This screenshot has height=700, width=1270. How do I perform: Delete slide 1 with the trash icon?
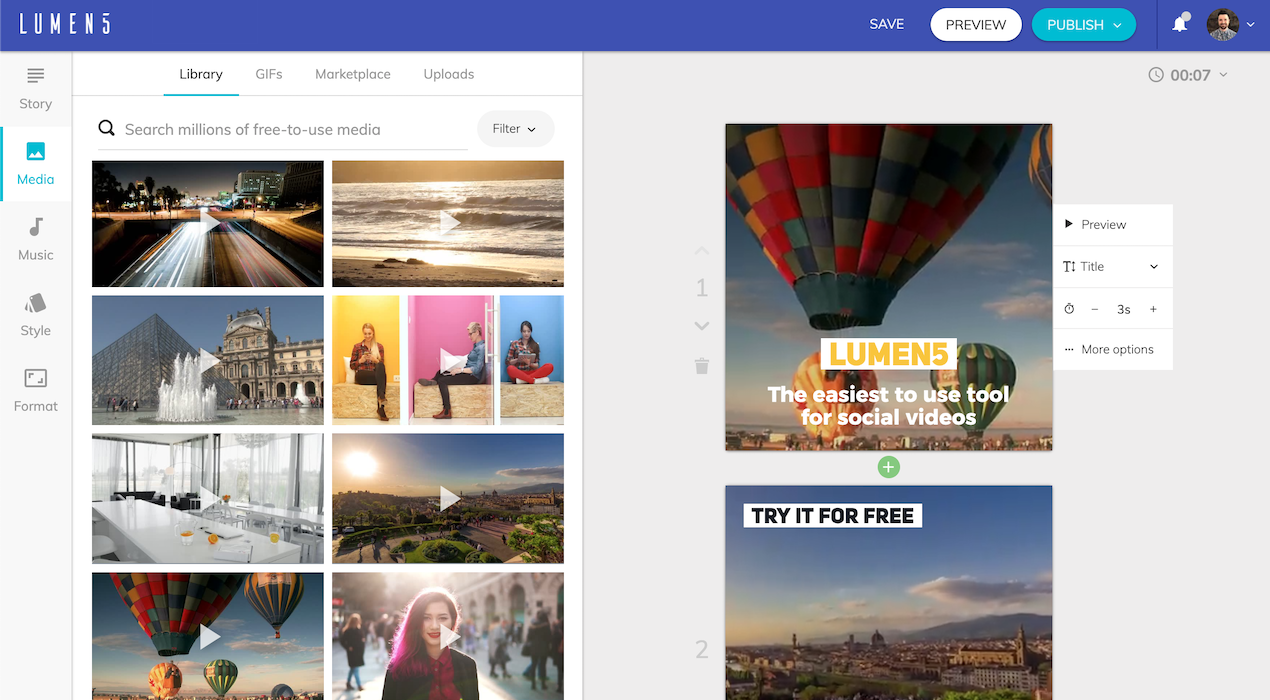tap(701, 366)
